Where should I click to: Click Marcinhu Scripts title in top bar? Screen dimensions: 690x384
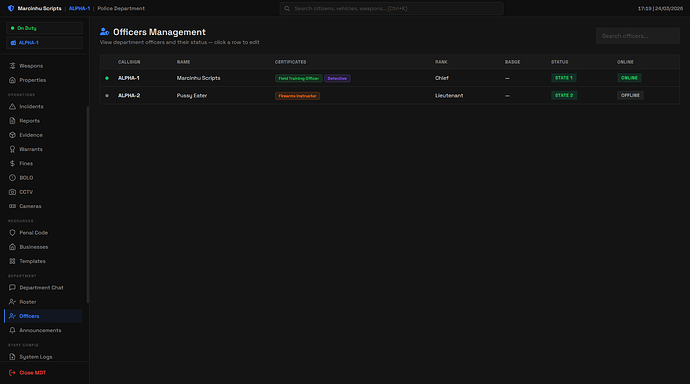40,8
